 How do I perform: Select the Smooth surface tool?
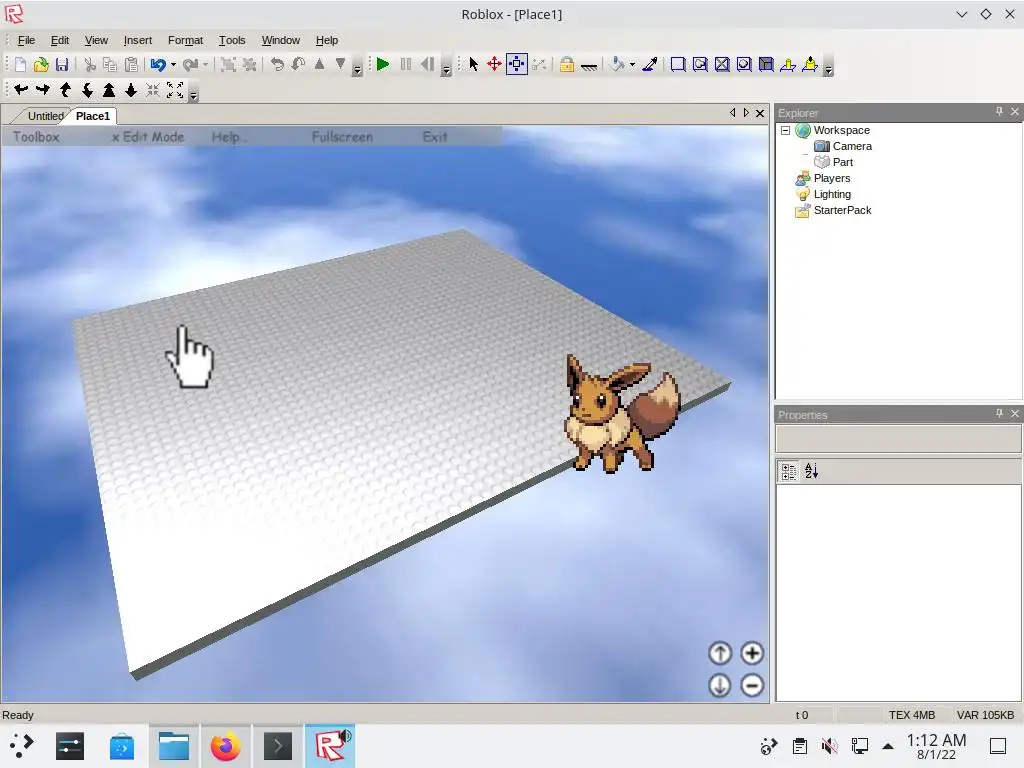click(678, 64)
